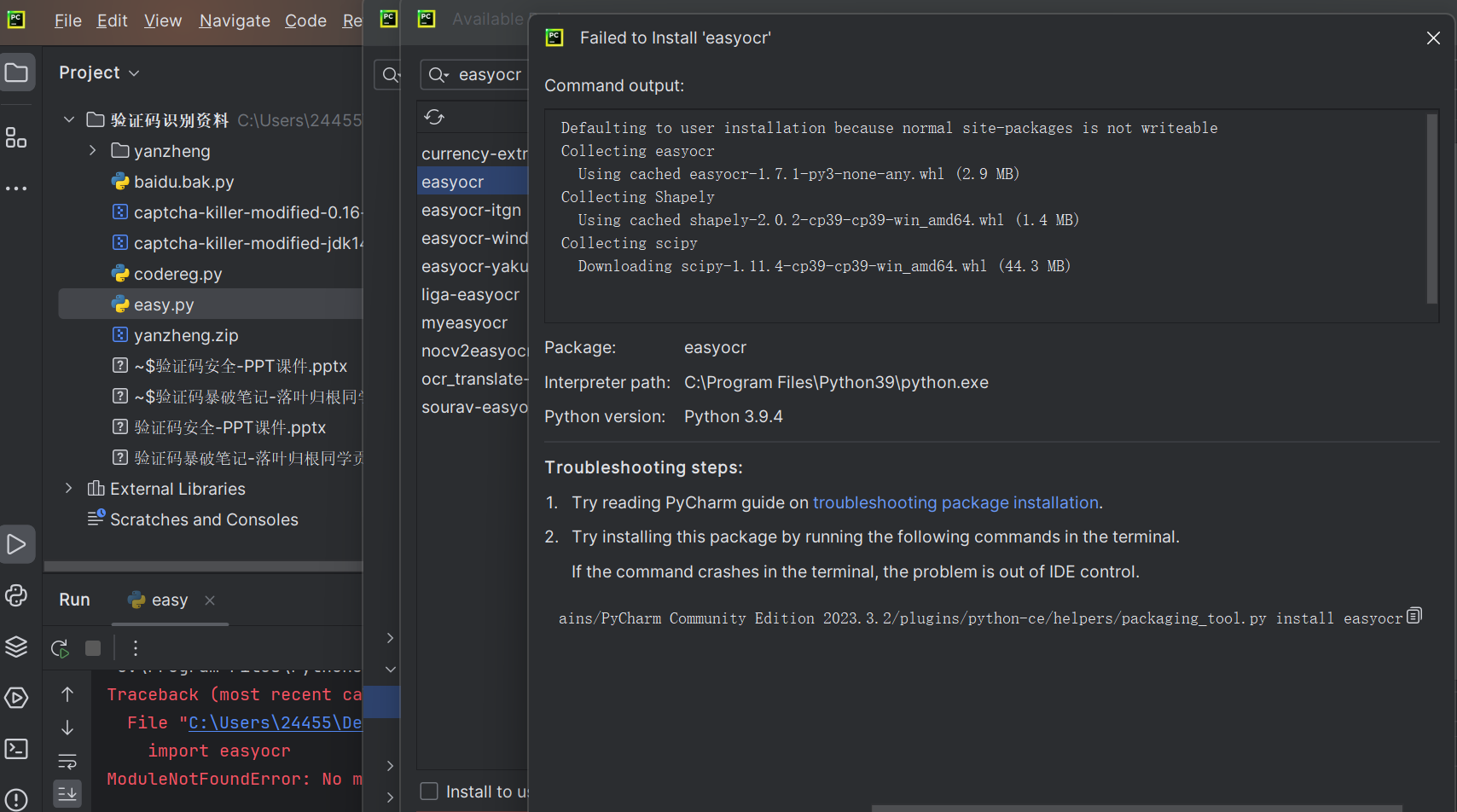Open the Terminal tool window icon
1457x812 pixels.
(x=16, y=749)
